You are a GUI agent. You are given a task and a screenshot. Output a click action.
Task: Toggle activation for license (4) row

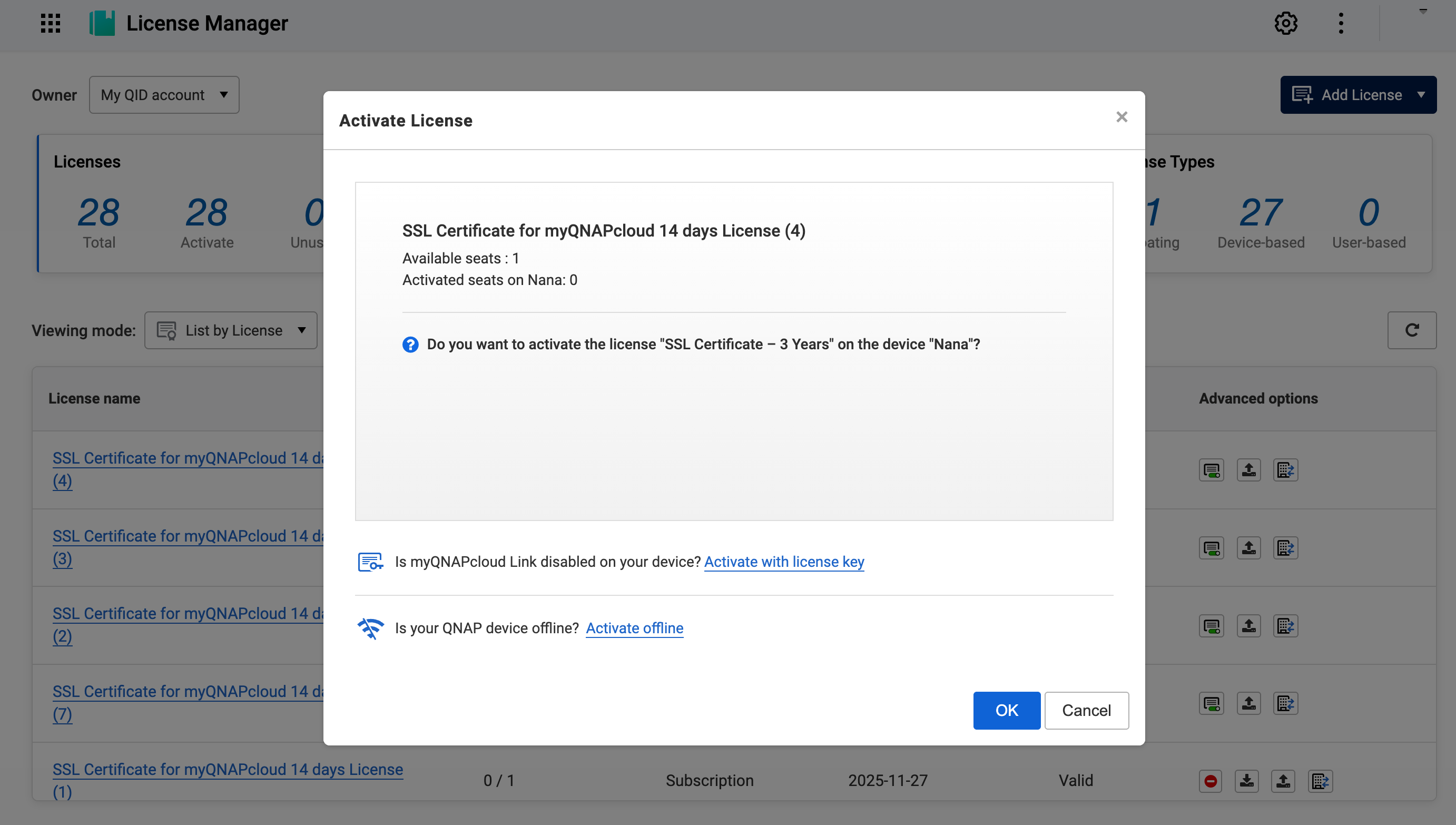(x=1211, y=470)
